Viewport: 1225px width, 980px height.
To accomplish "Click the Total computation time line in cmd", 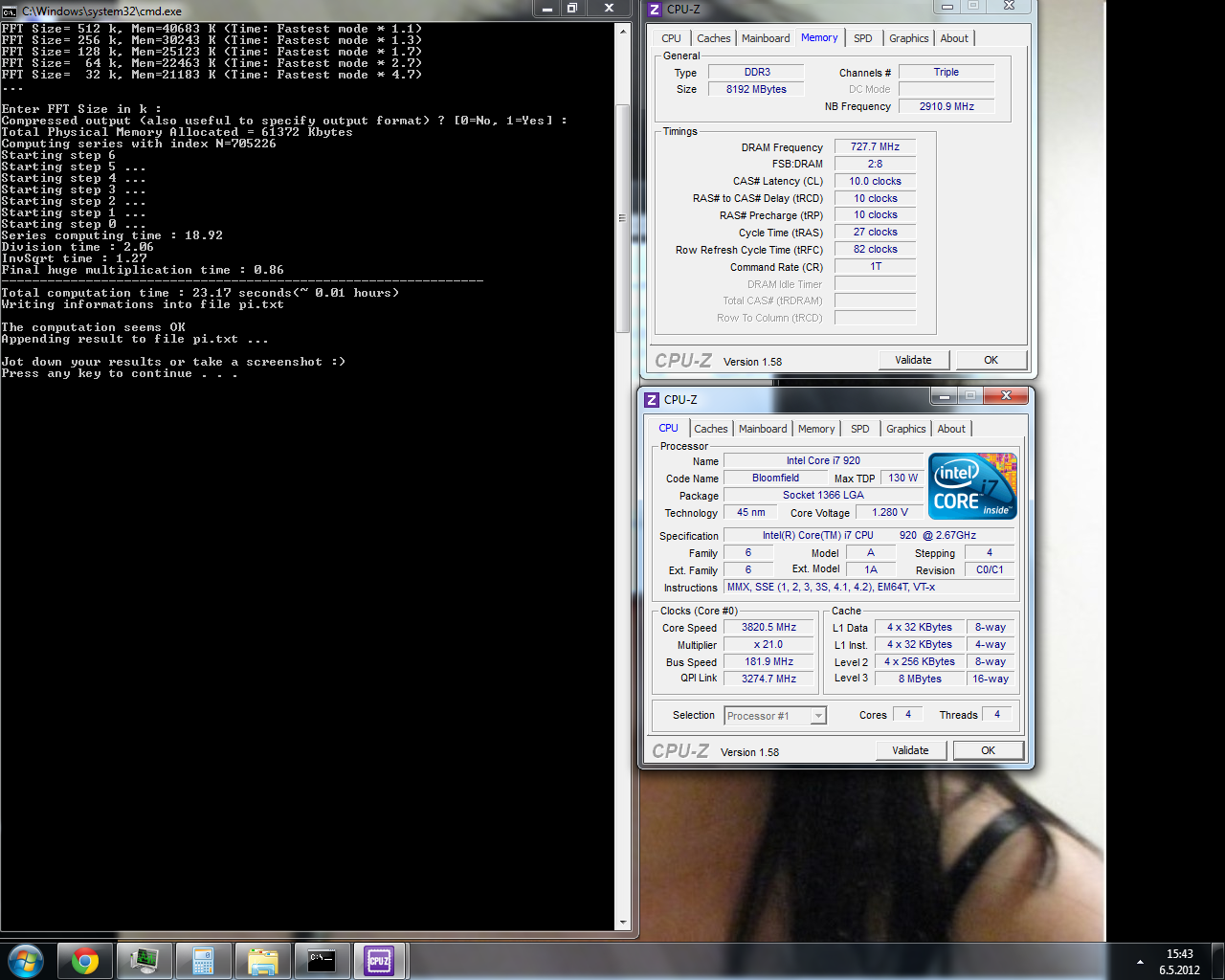I will pyautogui.click(x=200, y=293).
